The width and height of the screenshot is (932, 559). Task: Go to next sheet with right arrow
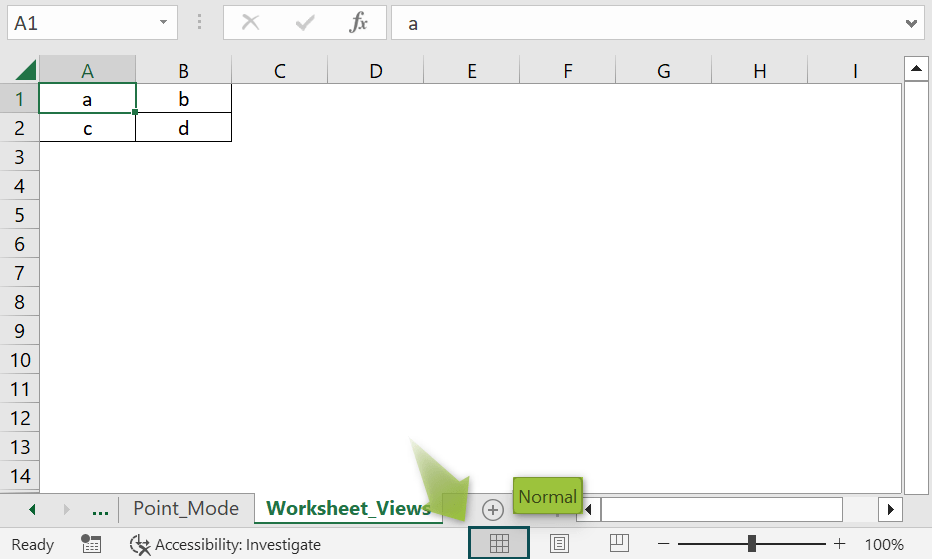[x=66, y=510]
